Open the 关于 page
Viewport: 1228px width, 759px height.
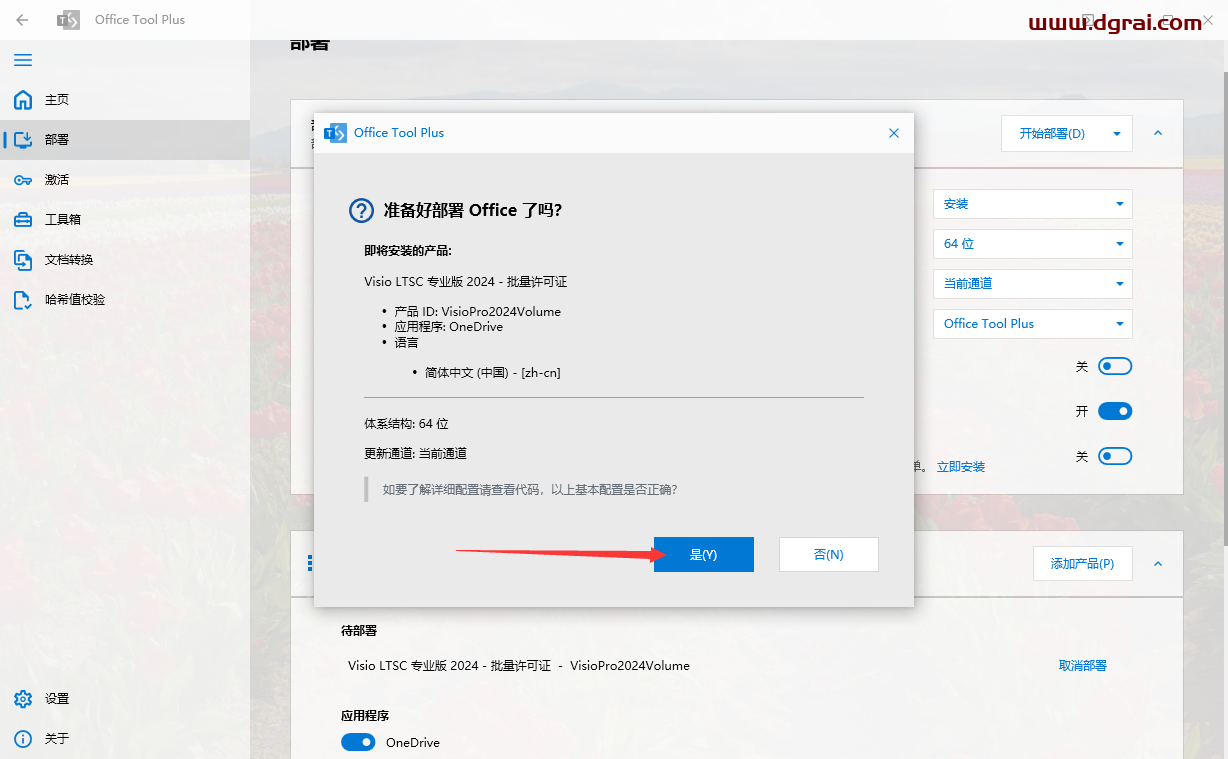[x=125, y=739]
